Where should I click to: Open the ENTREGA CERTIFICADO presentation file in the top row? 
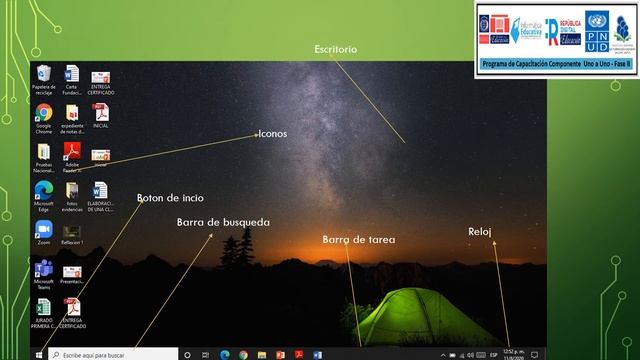click(101, 83)
